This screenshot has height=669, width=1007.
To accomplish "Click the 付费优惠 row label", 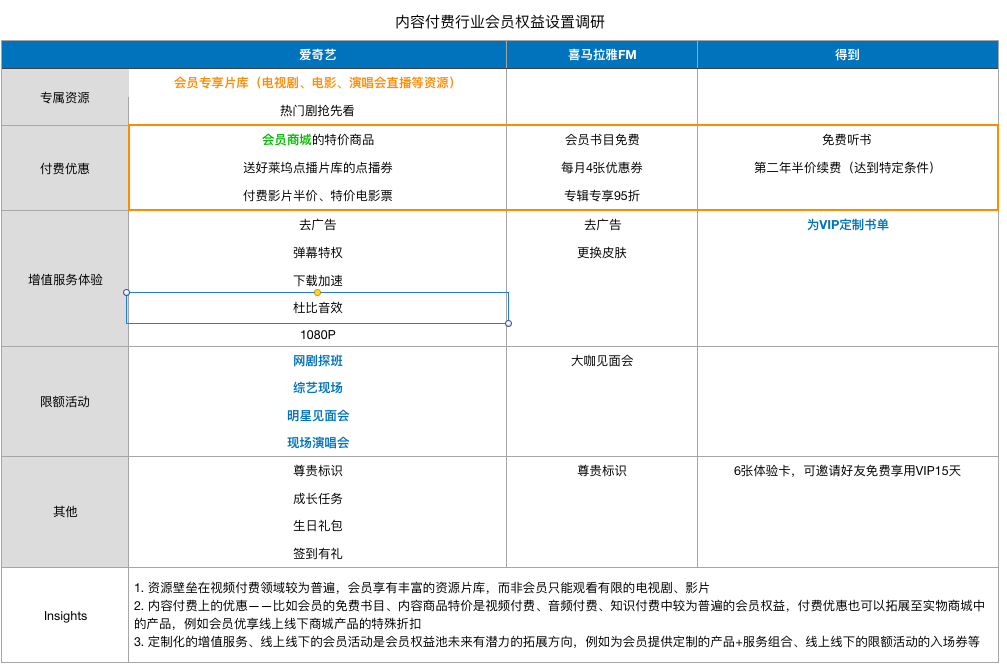I will (x=65, y=168).
